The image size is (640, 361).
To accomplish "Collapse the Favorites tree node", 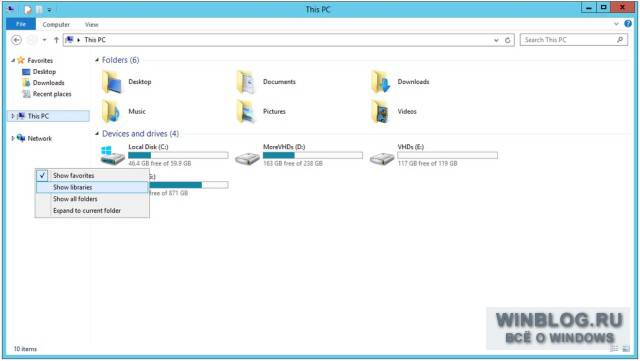I will click(13, 60).
